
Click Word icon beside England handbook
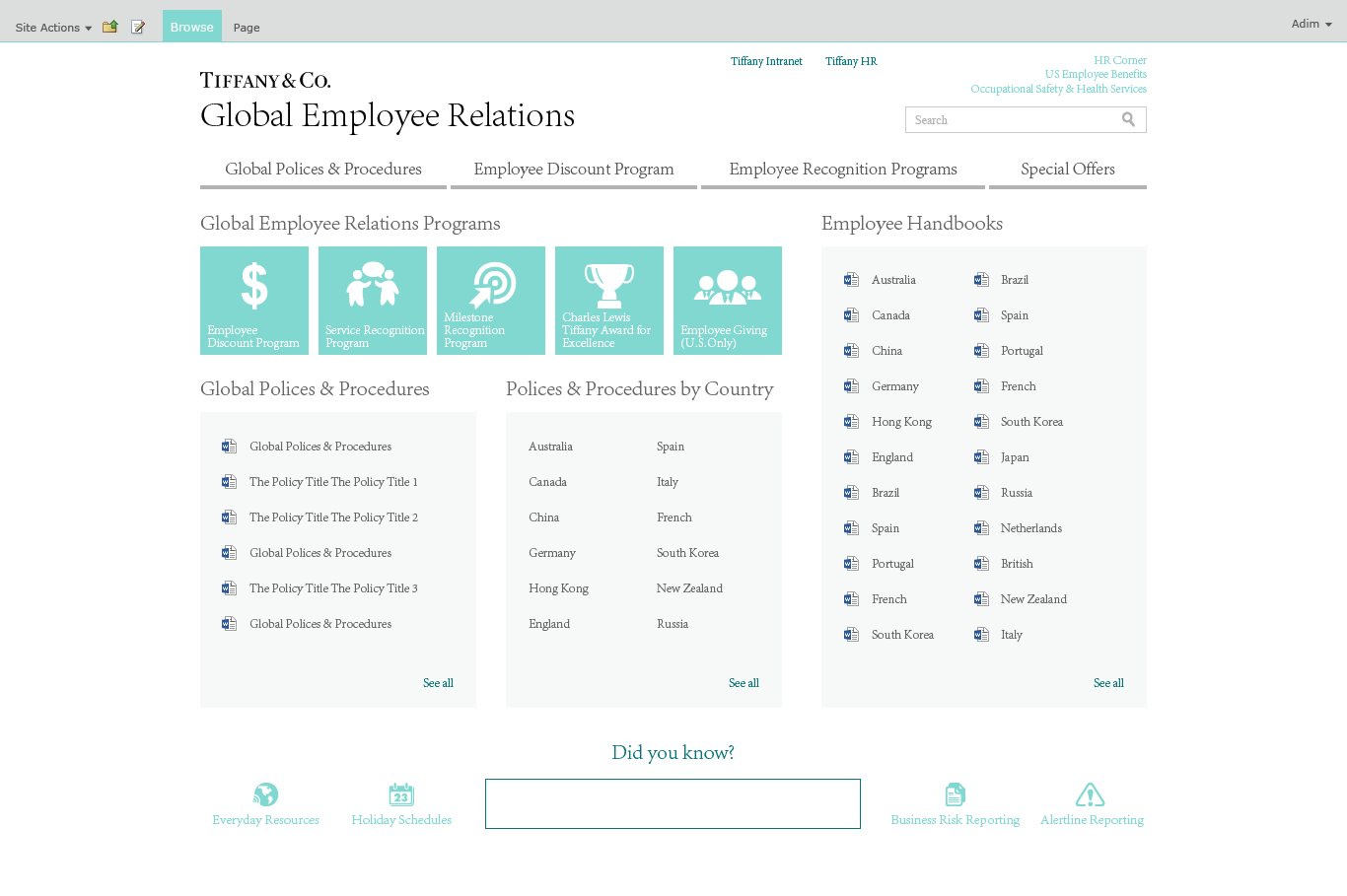tap(851, 457)
